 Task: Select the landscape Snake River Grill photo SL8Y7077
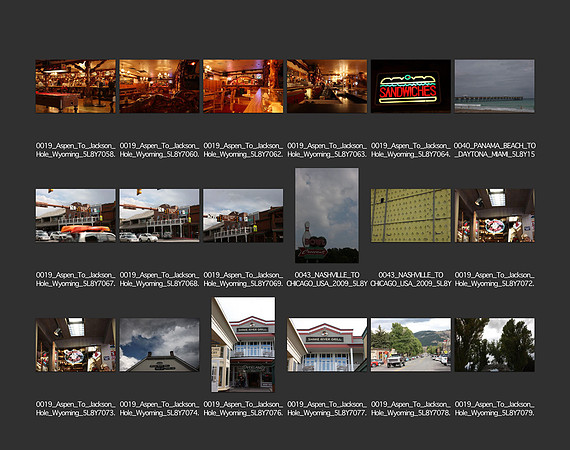tap(327, 345)
